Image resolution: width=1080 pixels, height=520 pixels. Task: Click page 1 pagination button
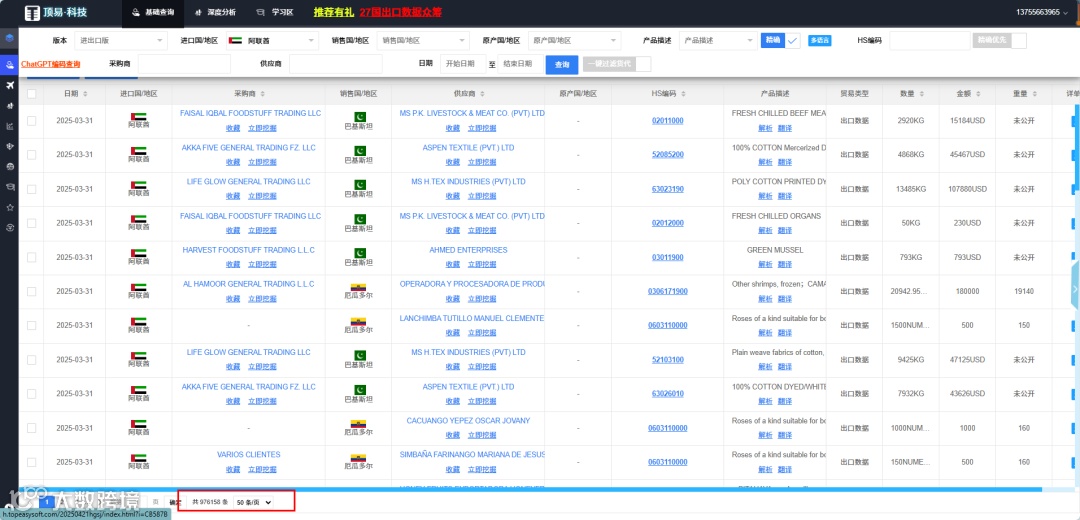click(47, 502)
